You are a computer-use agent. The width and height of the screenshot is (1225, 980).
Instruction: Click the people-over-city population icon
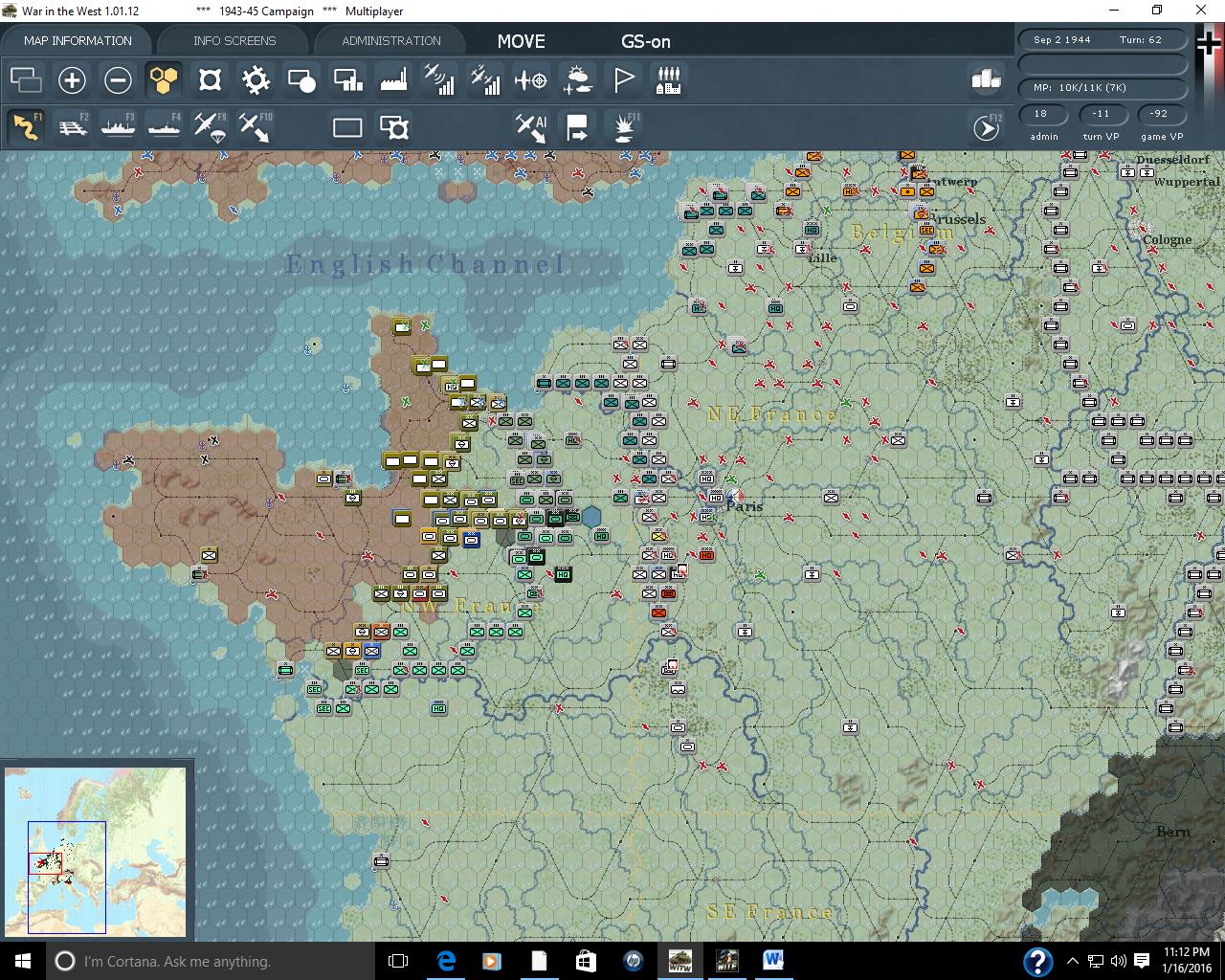pyautogui.click(x=669, y=80)
